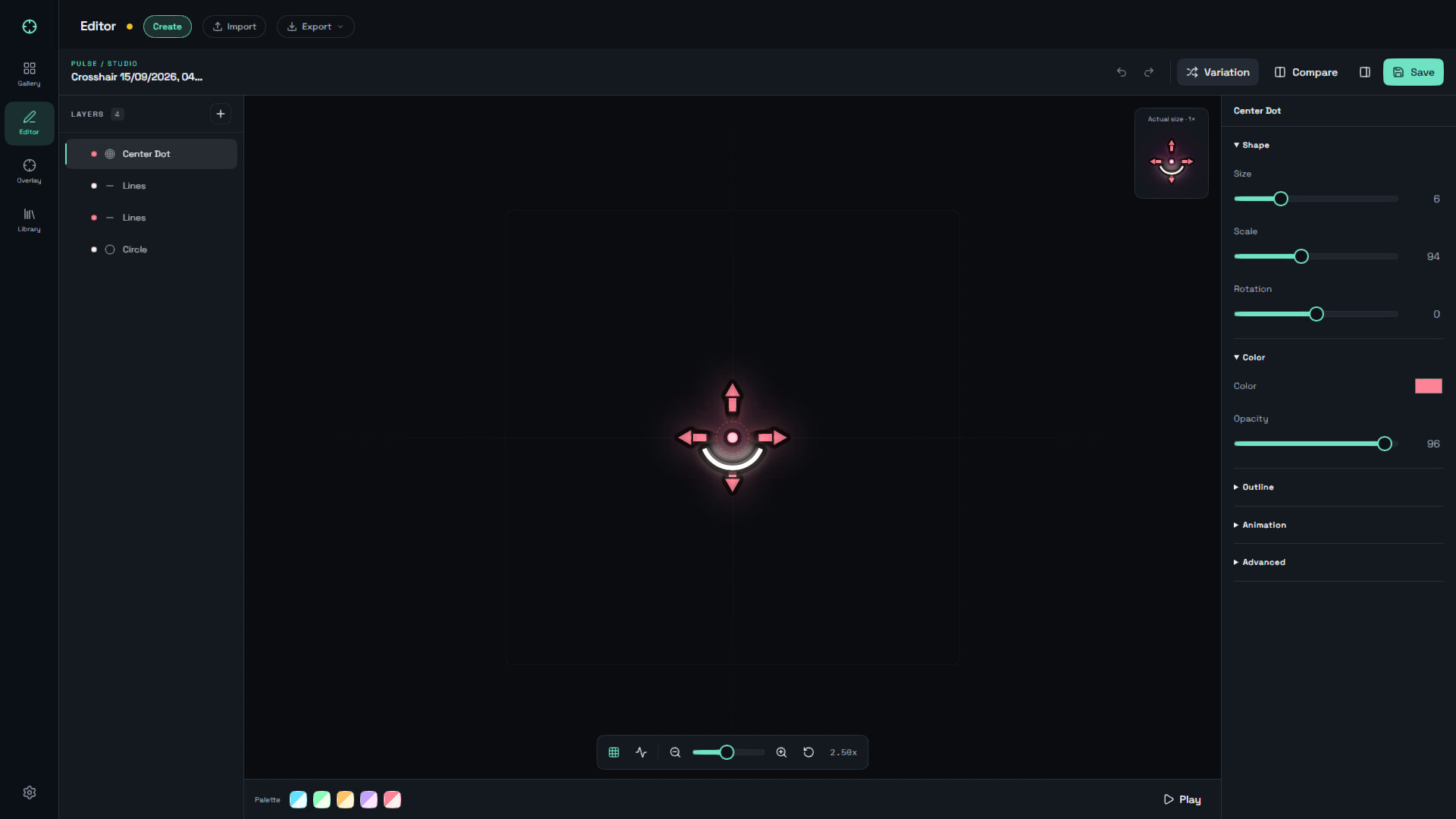The height and width of the screenshot is (819, 1456).
Task: Click the Variation button
Action: pyautogui.click(x=1217, y=72)
